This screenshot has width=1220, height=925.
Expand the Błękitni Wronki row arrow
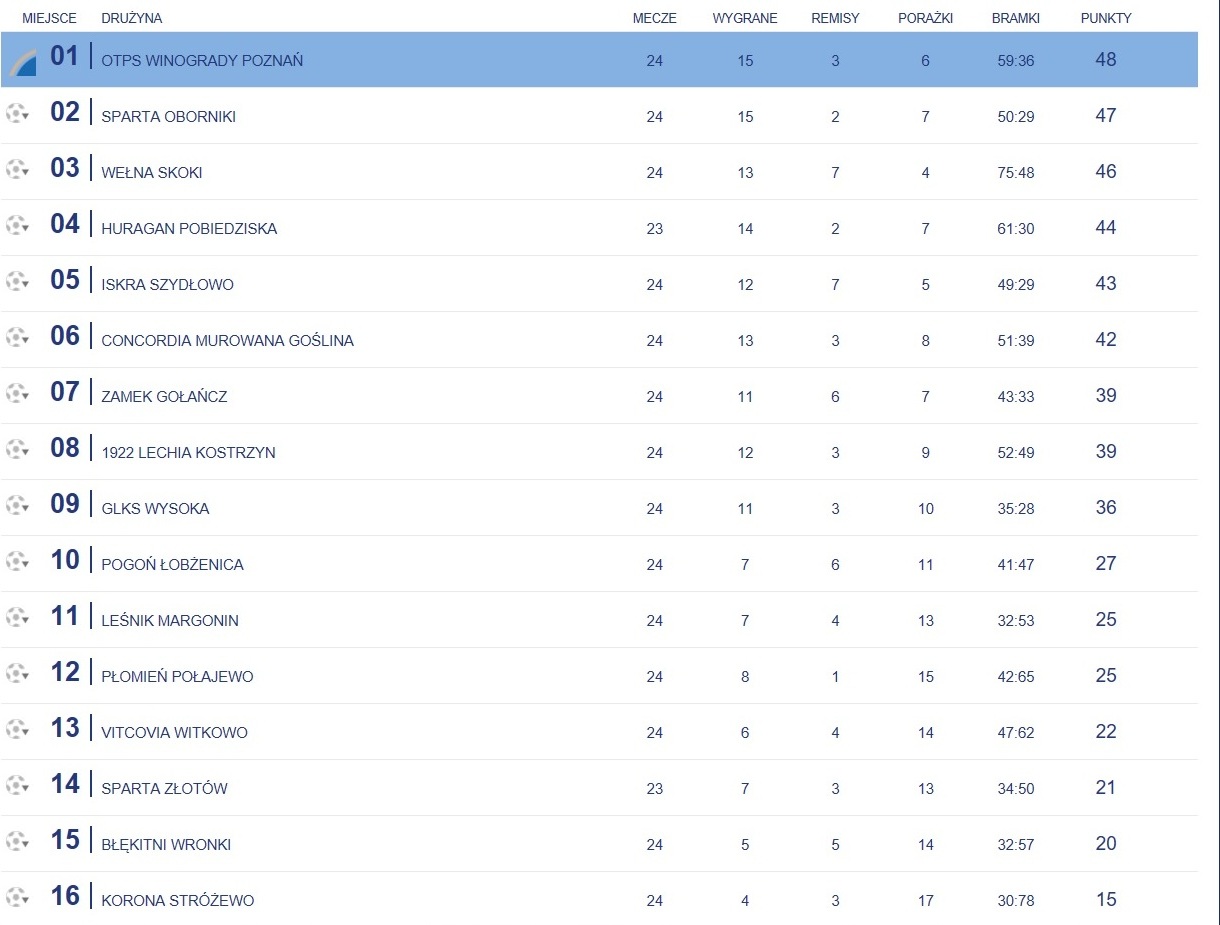26,845
